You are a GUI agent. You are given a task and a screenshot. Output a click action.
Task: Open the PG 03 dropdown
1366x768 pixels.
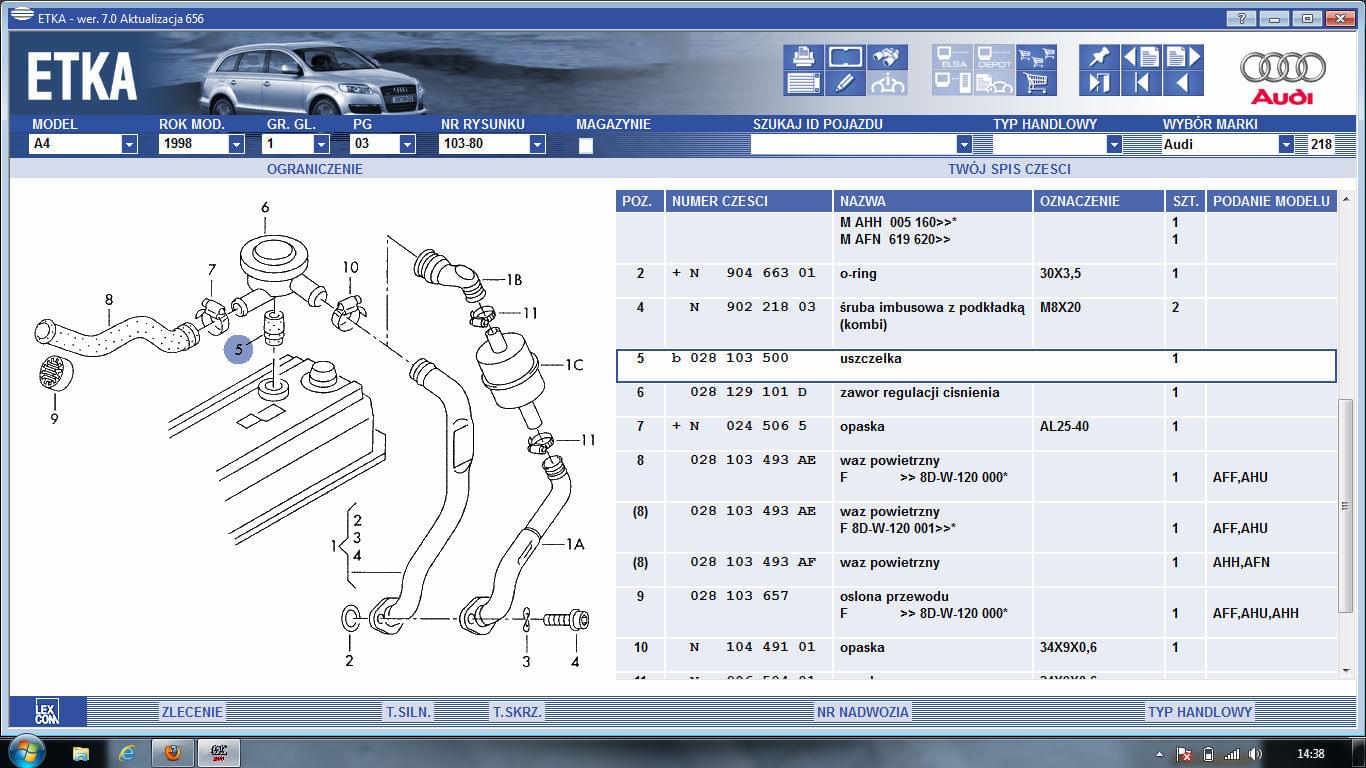[407, 145]
